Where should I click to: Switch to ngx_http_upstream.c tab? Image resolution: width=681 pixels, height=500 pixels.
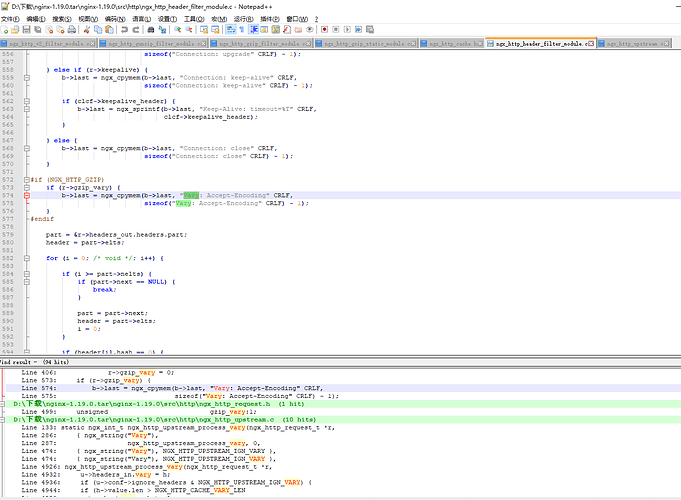pos(634,43)
